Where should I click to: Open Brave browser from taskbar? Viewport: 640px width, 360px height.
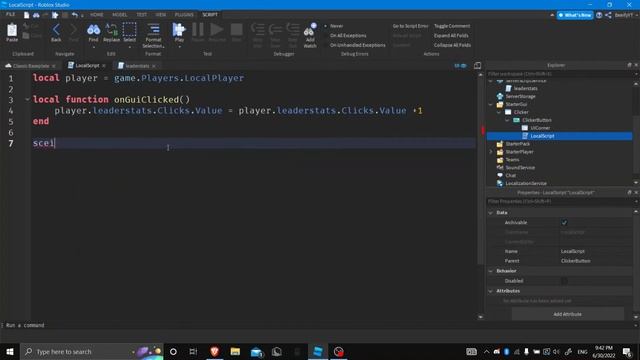[x=214, y=351]
